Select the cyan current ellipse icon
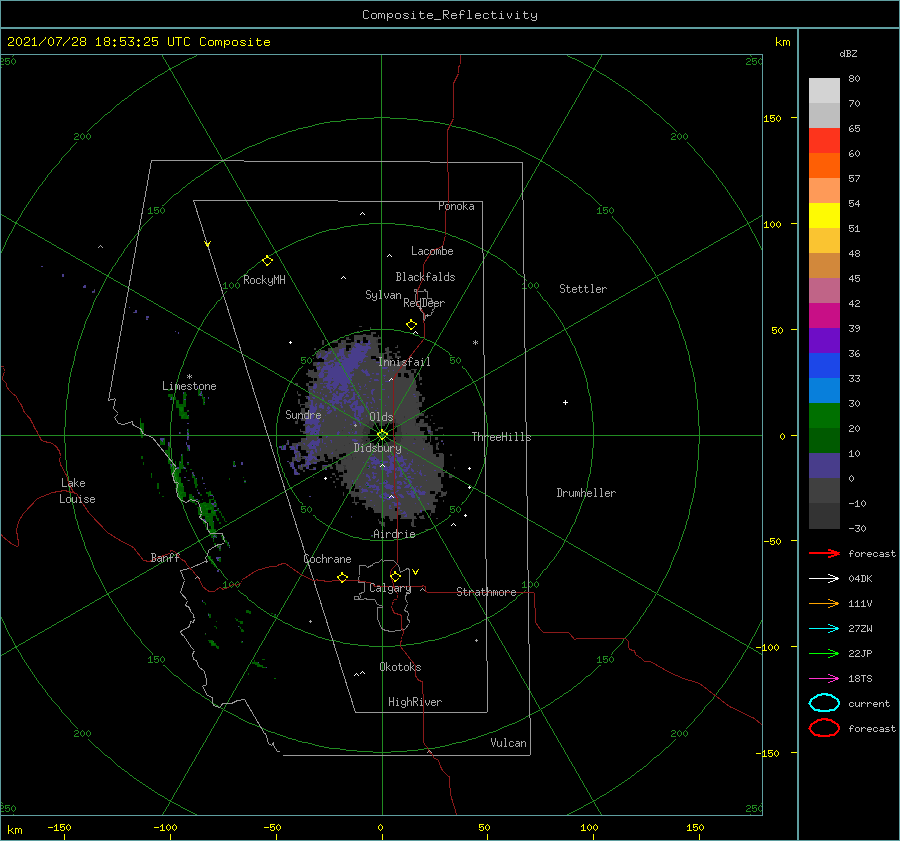 coord(824,703)
